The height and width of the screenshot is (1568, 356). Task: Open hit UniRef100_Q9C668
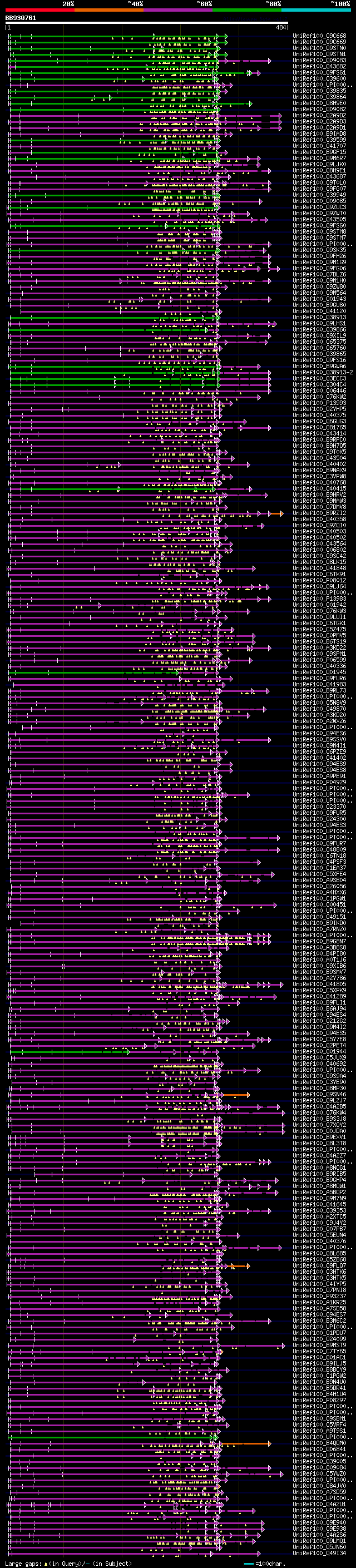(x=319, y=36)
